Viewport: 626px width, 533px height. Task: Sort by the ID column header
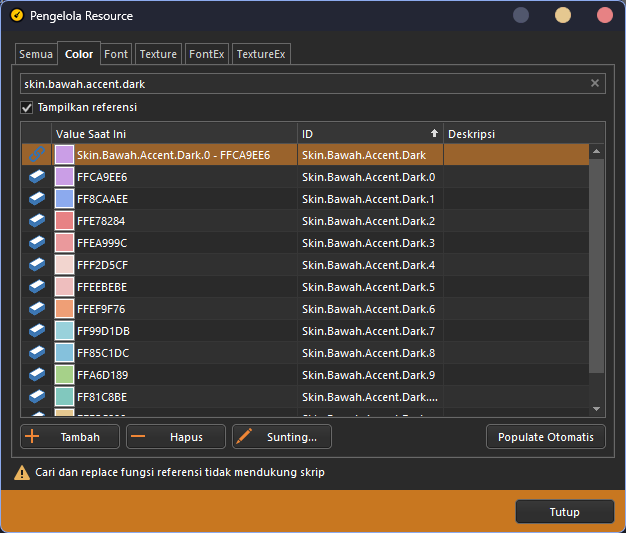coord(368,134)
